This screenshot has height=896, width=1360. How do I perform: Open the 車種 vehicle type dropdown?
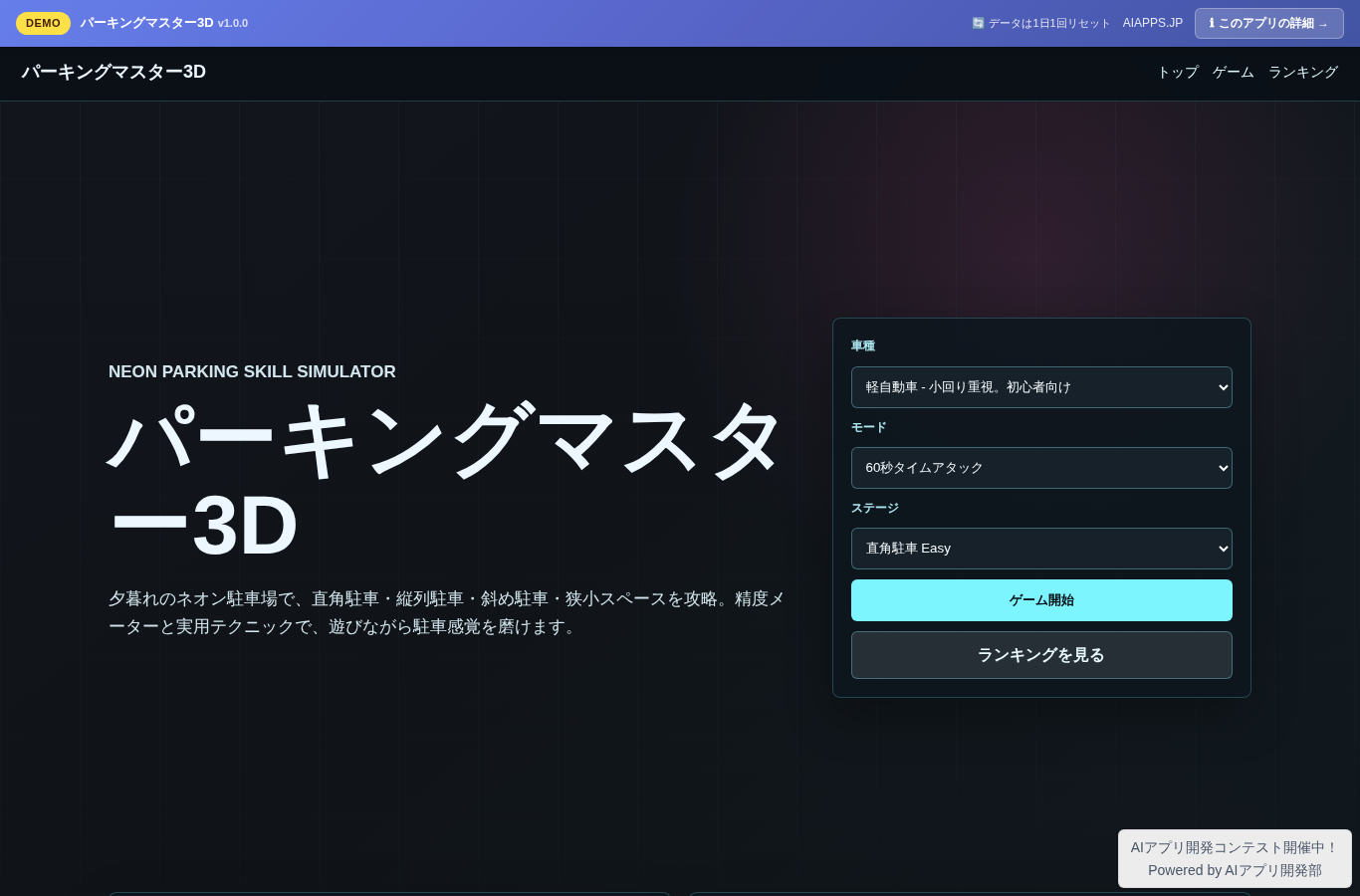(1041, 387)
